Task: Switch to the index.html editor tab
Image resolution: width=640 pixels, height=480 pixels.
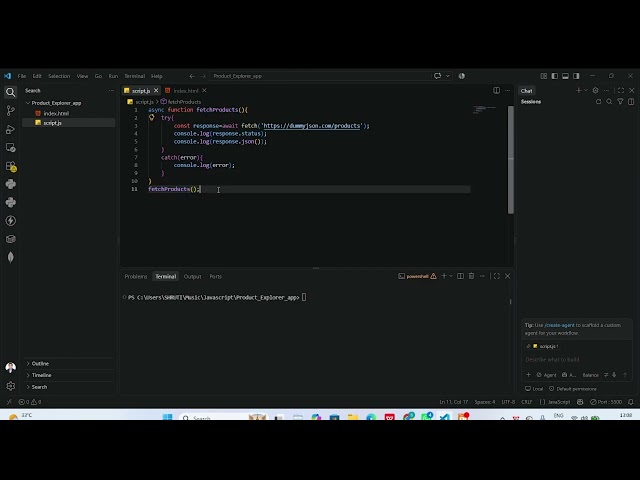Action: coord(186,91)
